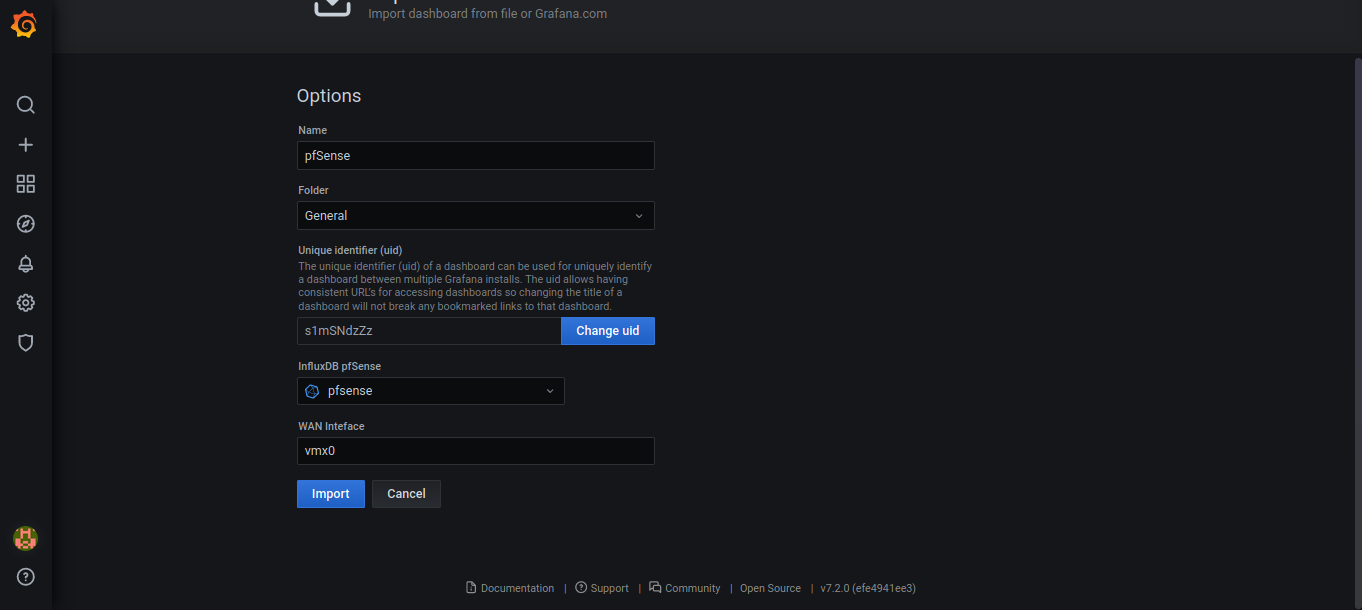
Task: Expand the Folder General dropdown
Action: (x=476, y=216)
